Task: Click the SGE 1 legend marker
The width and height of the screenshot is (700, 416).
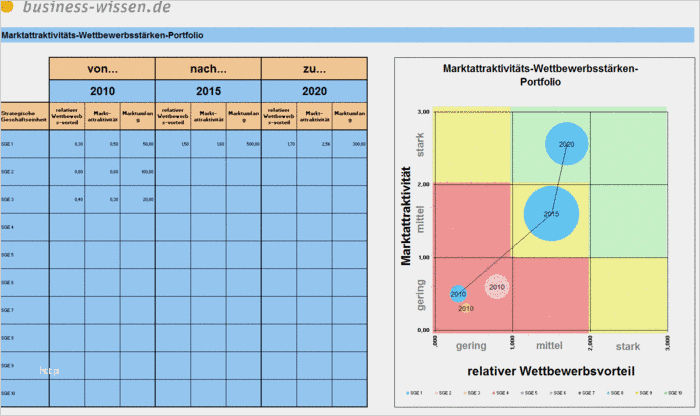Action: pyautogui.click(x=408, y=393)
